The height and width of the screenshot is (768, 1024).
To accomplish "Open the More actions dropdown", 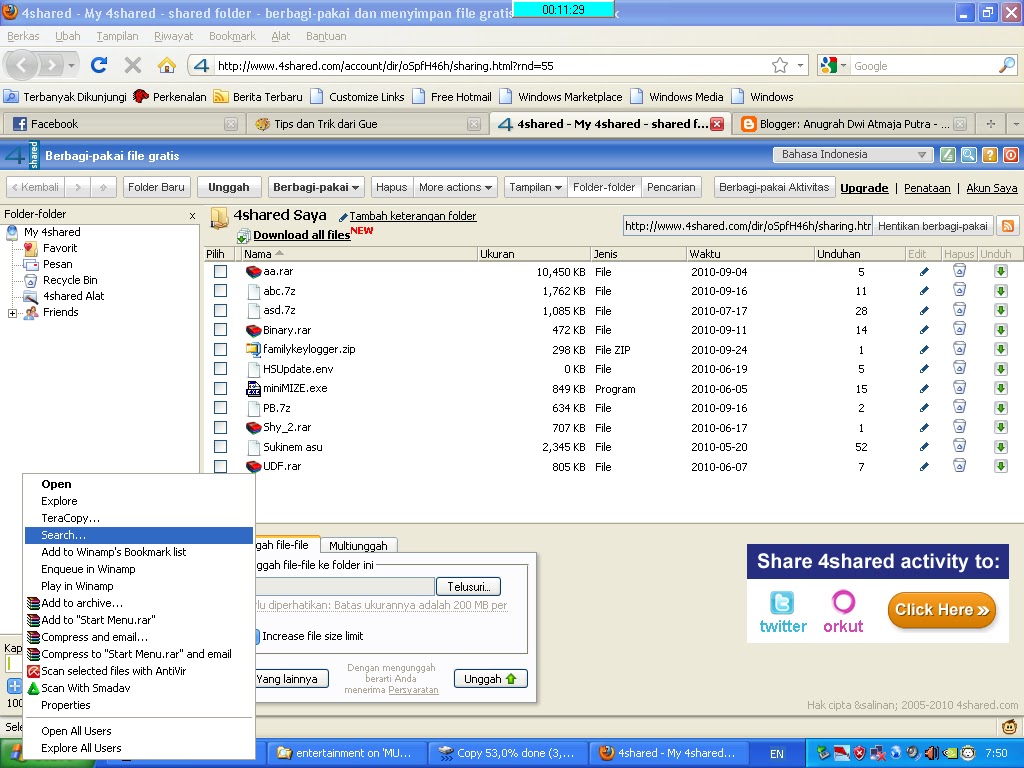I will (x=455, y=187).
